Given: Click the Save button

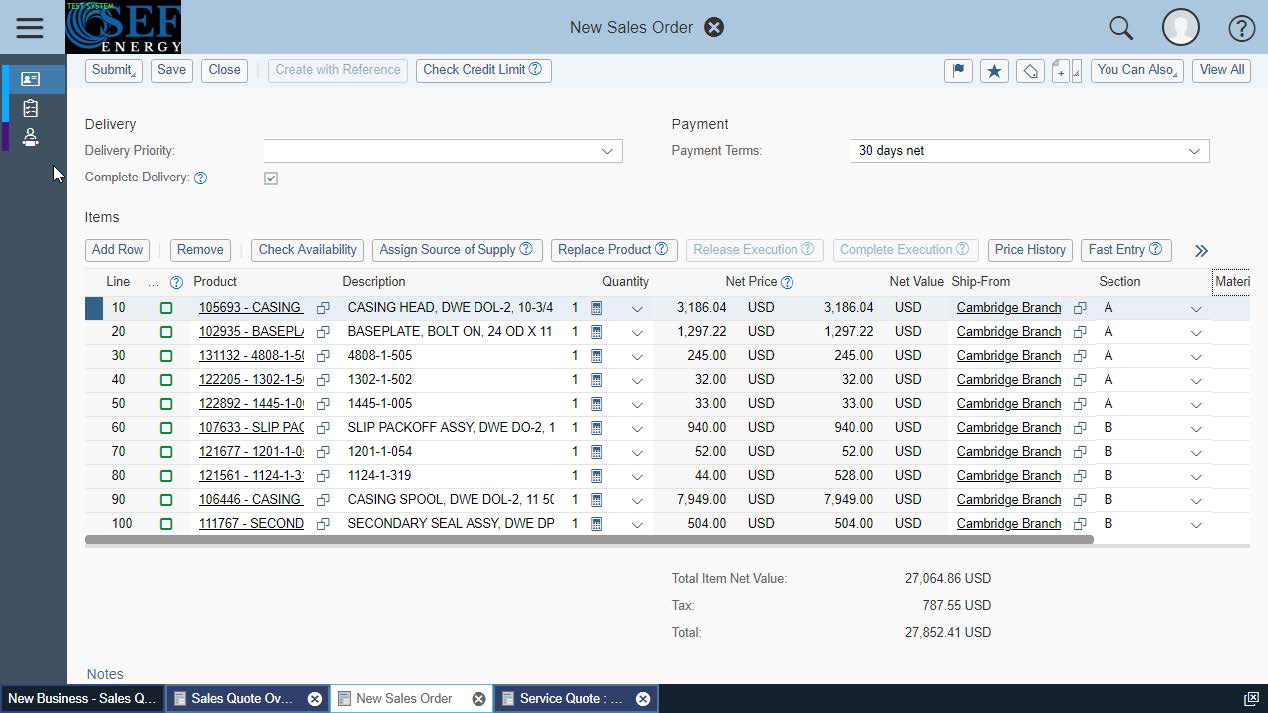Looking at the screenshot, I should click(171, 70).
